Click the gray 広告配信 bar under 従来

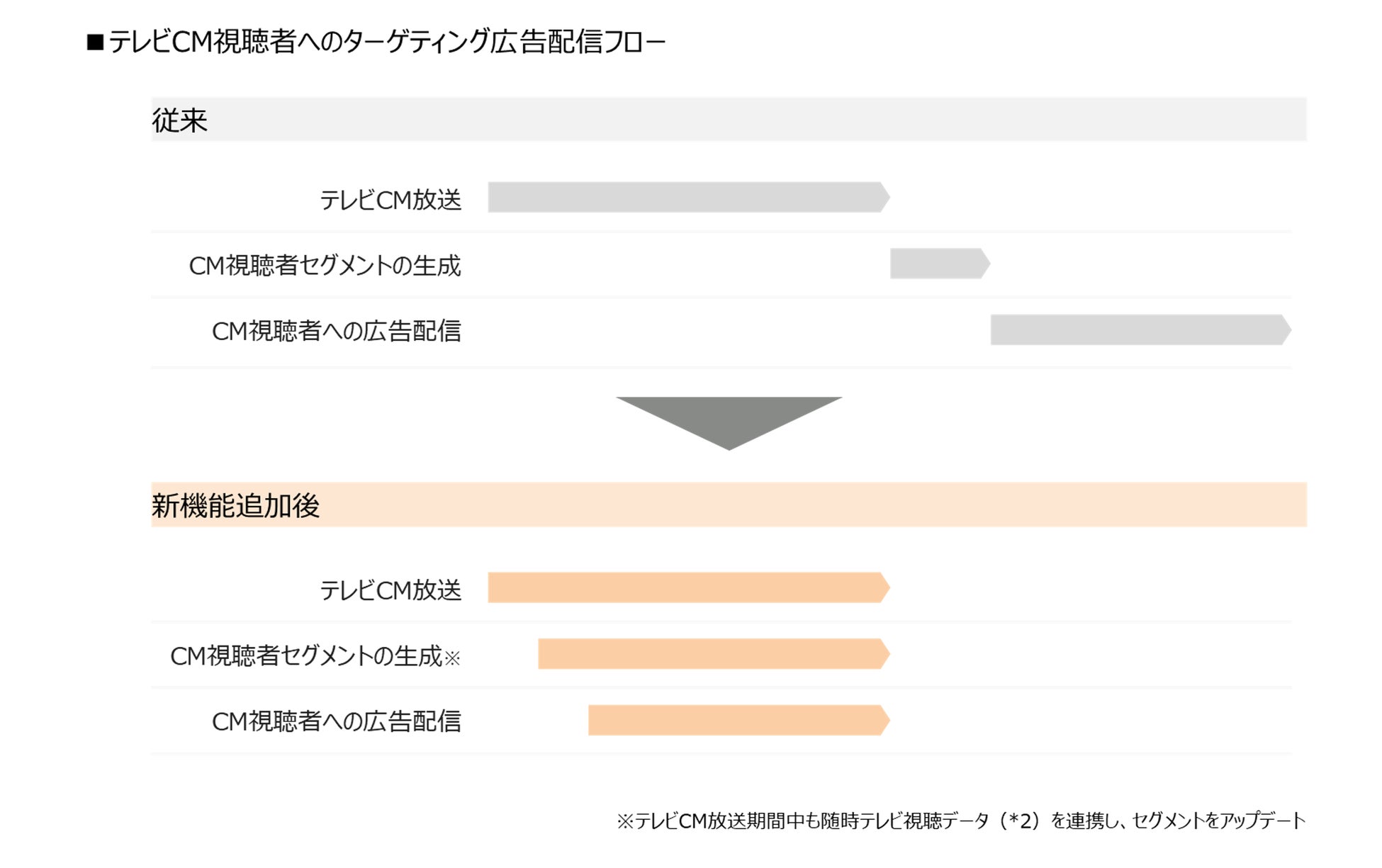pyautogui.click(x=1139, y=329)
